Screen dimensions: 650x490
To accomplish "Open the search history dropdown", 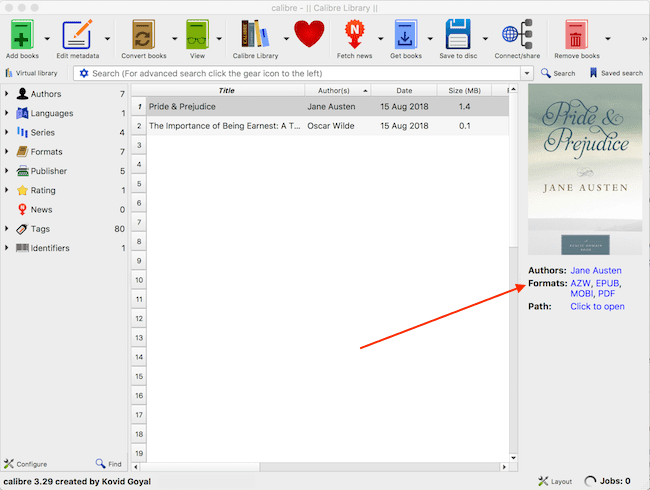I will (x=527, y=73).
